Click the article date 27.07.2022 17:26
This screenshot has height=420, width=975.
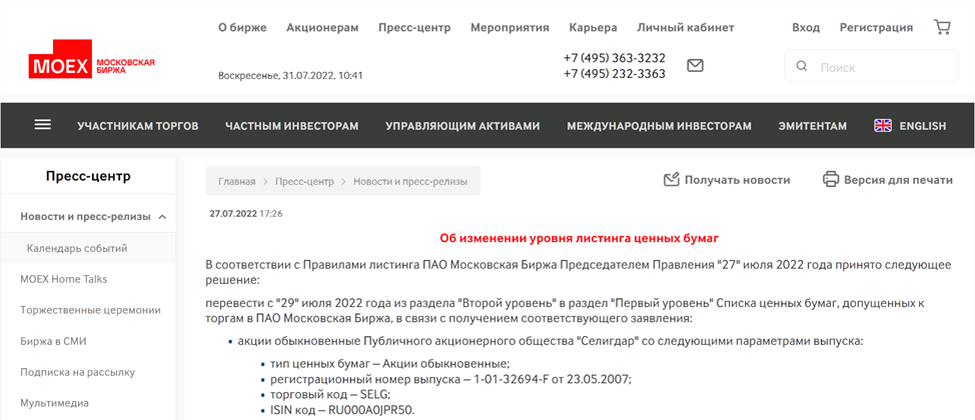(246, 213)
